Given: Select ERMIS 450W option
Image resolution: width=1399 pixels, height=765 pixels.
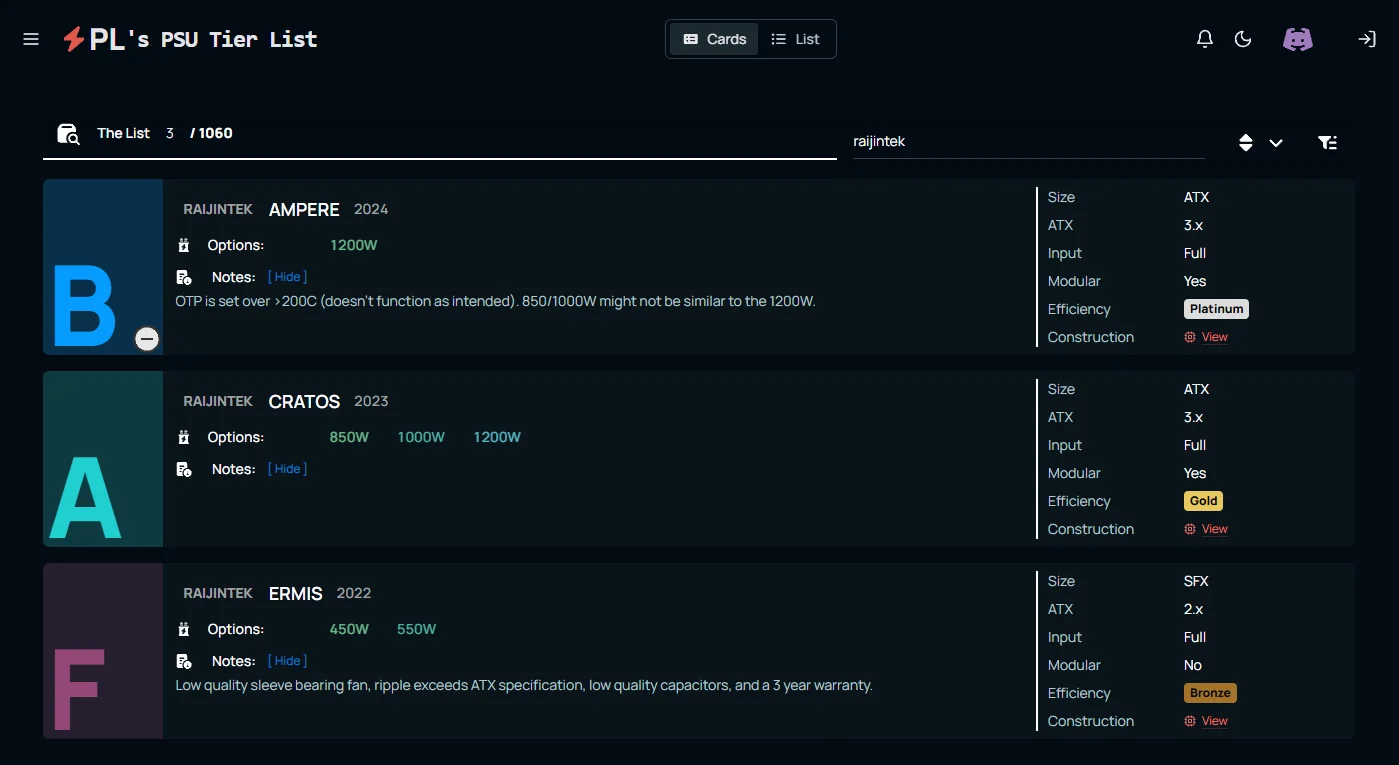Looking at the screenshot, I should (x=349, y=629).
